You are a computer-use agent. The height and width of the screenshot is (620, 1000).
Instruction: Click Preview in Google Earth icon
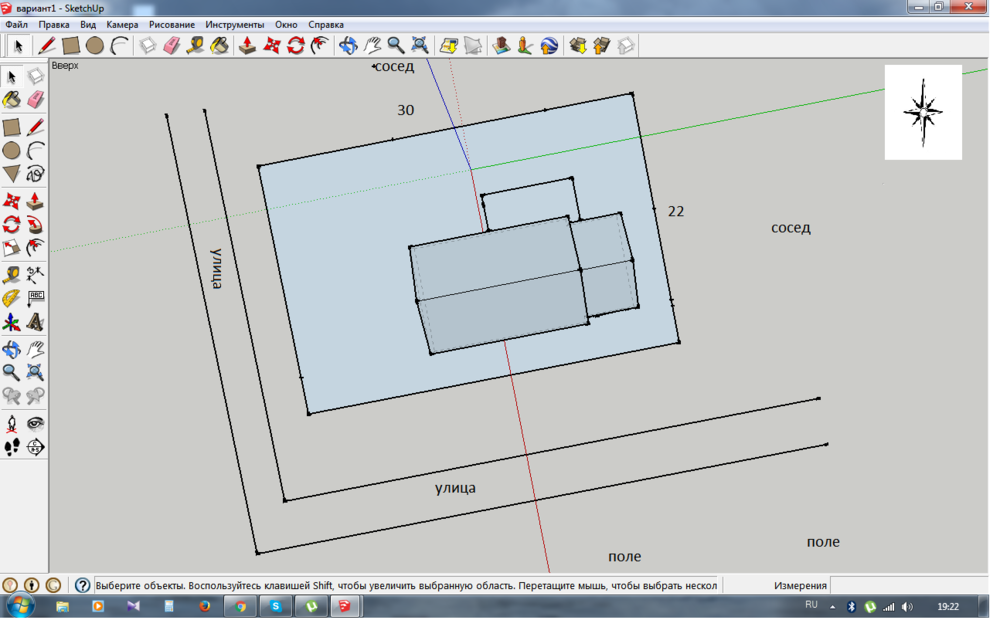tap(549, 45)
